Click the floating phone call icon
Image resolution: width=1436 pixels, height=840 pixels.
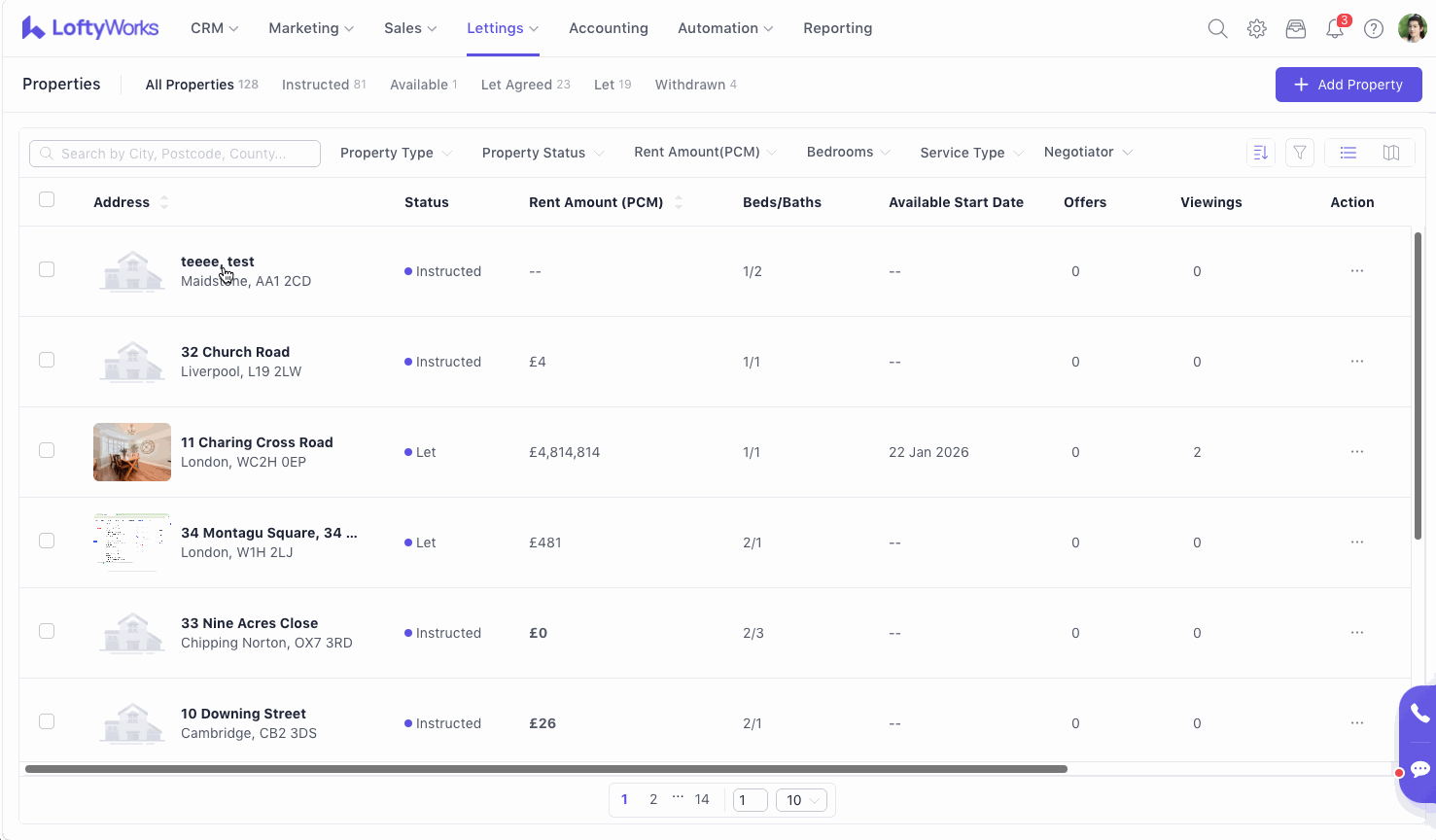1419,714
